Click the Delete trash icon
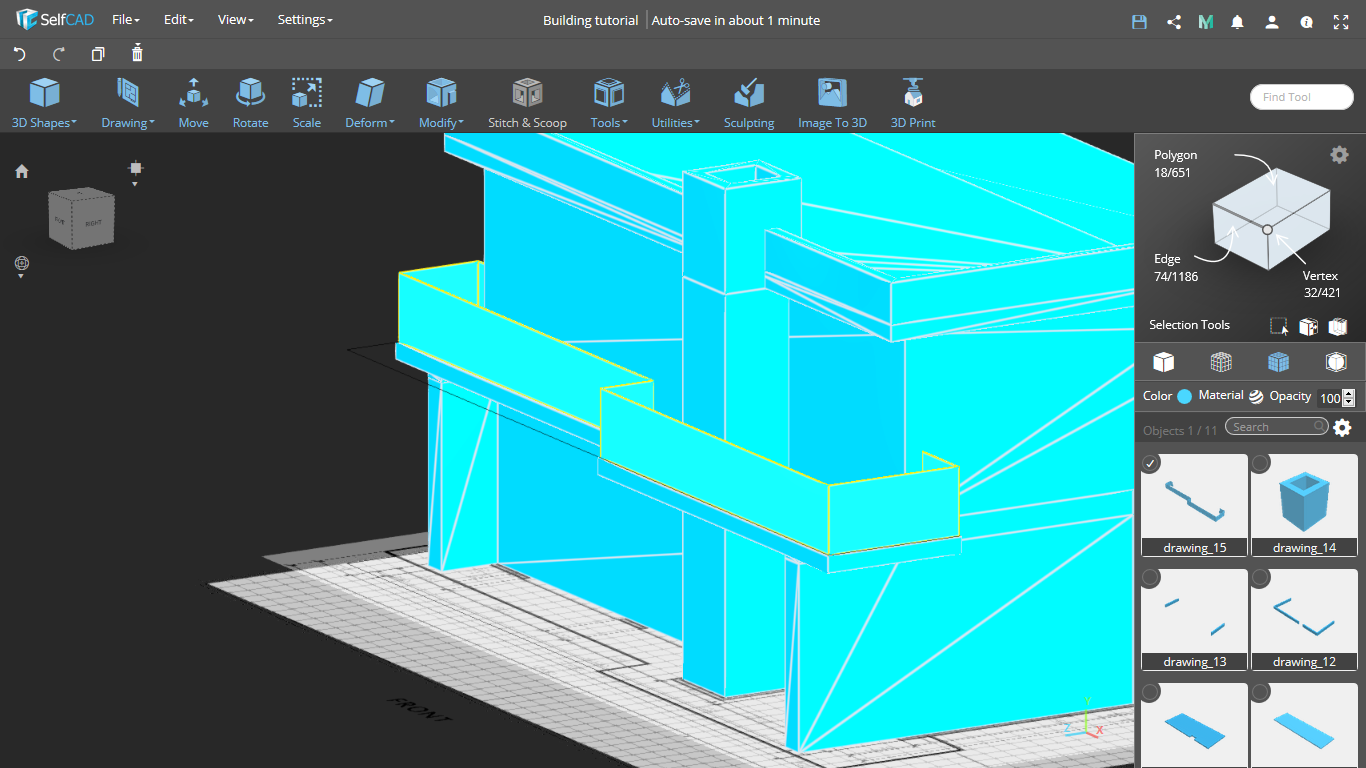The image size is (1366, 768). click(x=137, y=53)
